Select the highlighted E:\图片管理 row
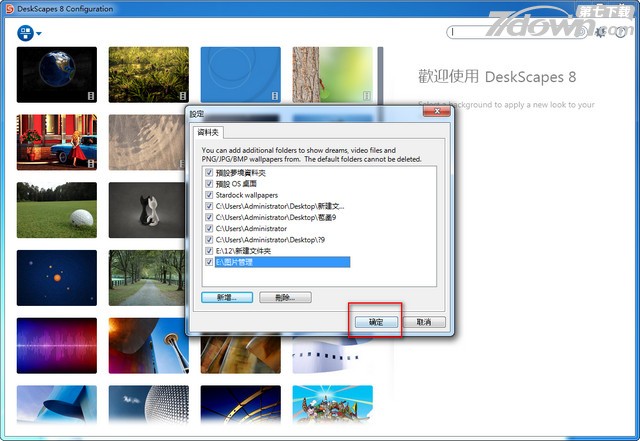 click(x=282, y=262)
